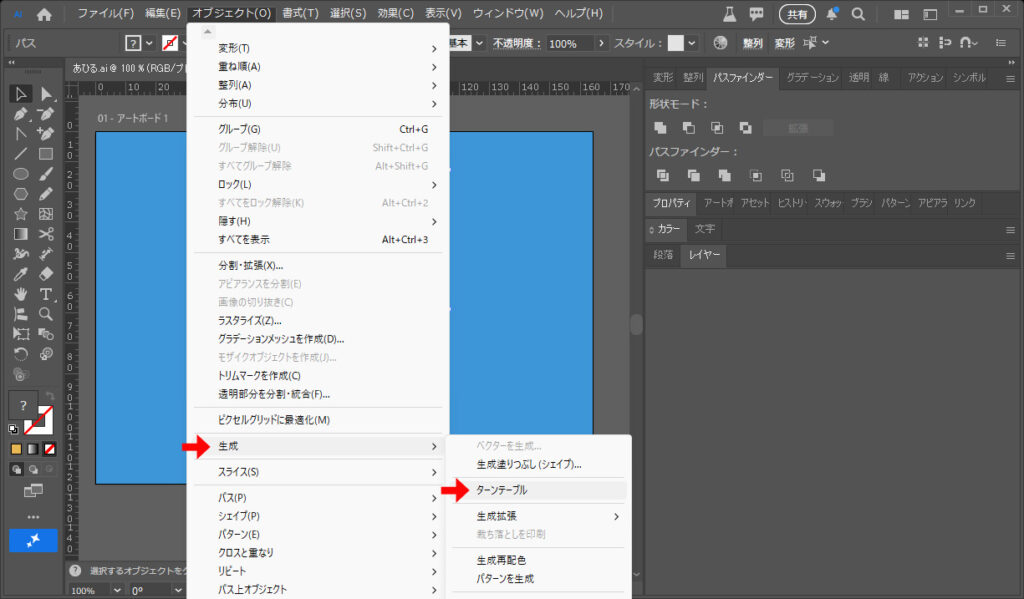Switch to the グラデーション panel tab
This screenshot has height=599, width=1024.
click(812, 78)
